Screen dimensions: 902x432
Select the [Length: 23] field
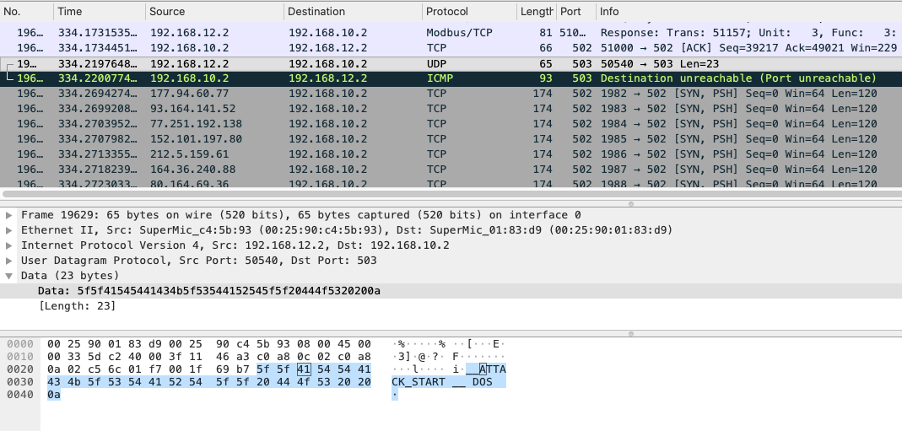[x=73, y=305]
